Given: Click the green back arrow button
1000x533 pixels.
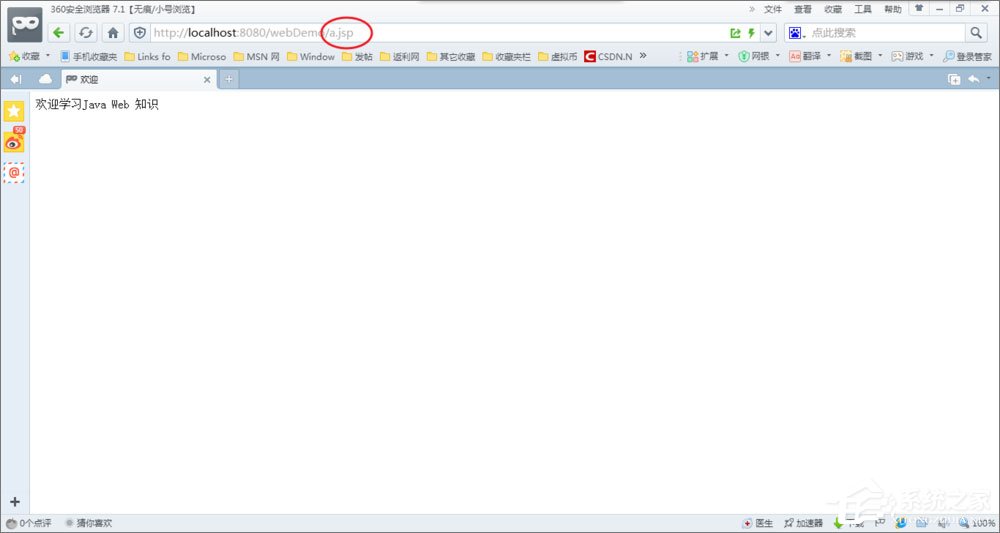Looking at the screenshot, I should tap(59, 33).
